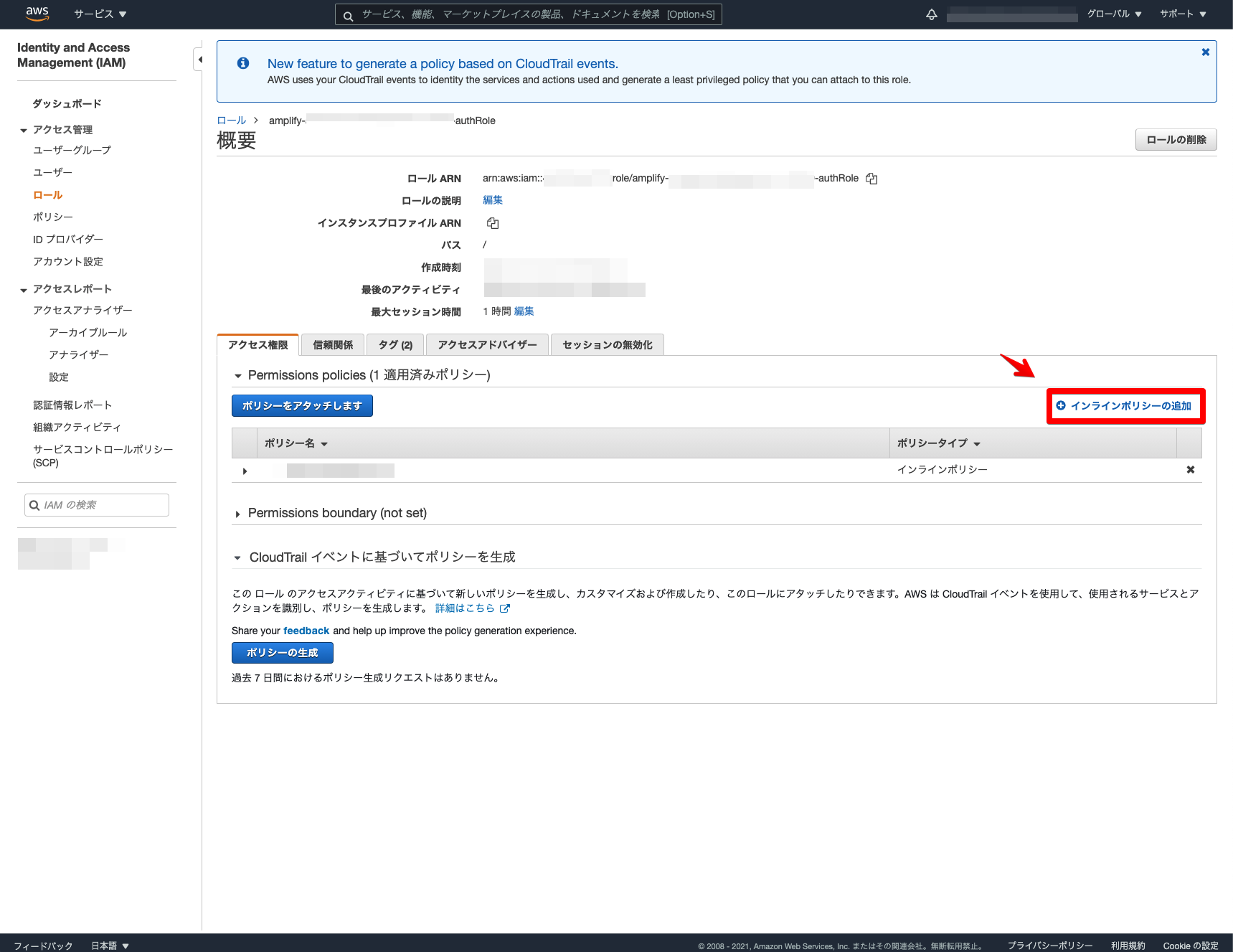Copy the role ARN with copy icon
This screenshot has width=1233, height=952.
click(x=871, y=179)
